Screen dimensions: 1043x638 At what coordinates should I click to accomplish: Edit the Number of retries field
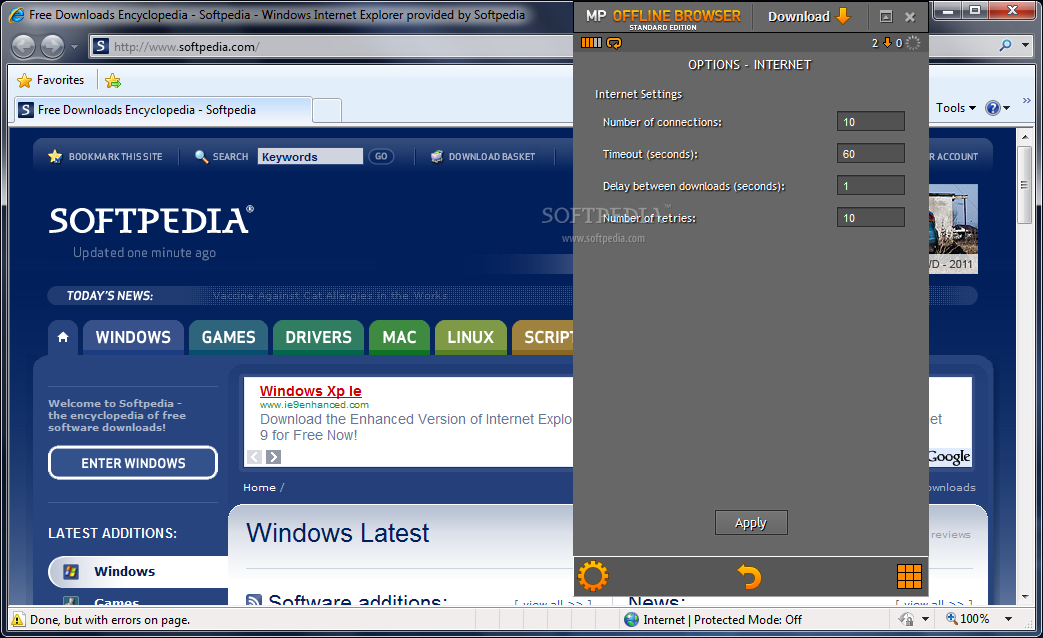click(x=871, y=218)
